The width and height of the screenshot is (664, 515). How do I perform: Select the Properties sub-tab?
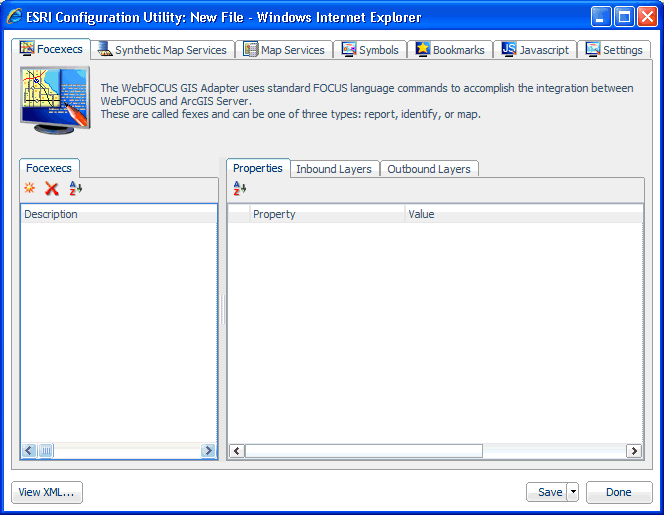pyautogui.click(x=258, y=168)
